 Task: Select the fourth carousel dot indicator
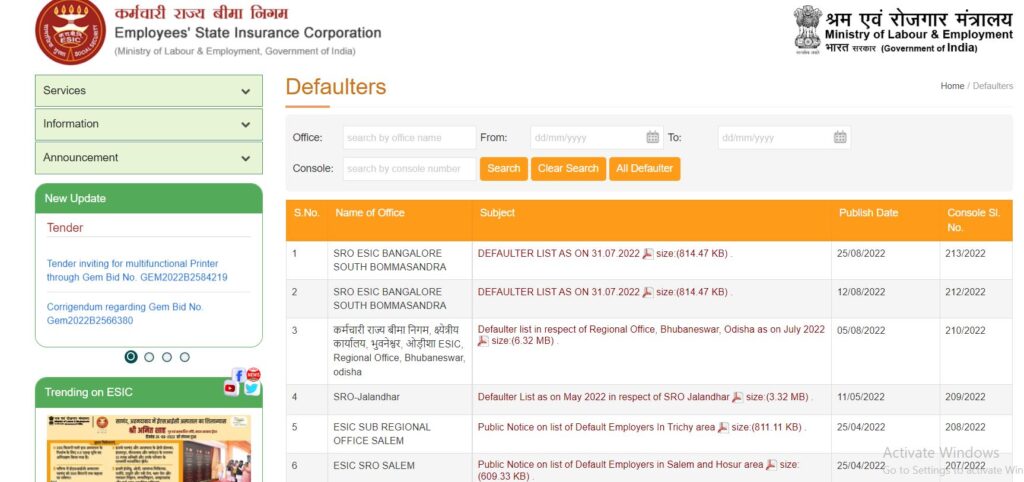click(x=185, y=357)
